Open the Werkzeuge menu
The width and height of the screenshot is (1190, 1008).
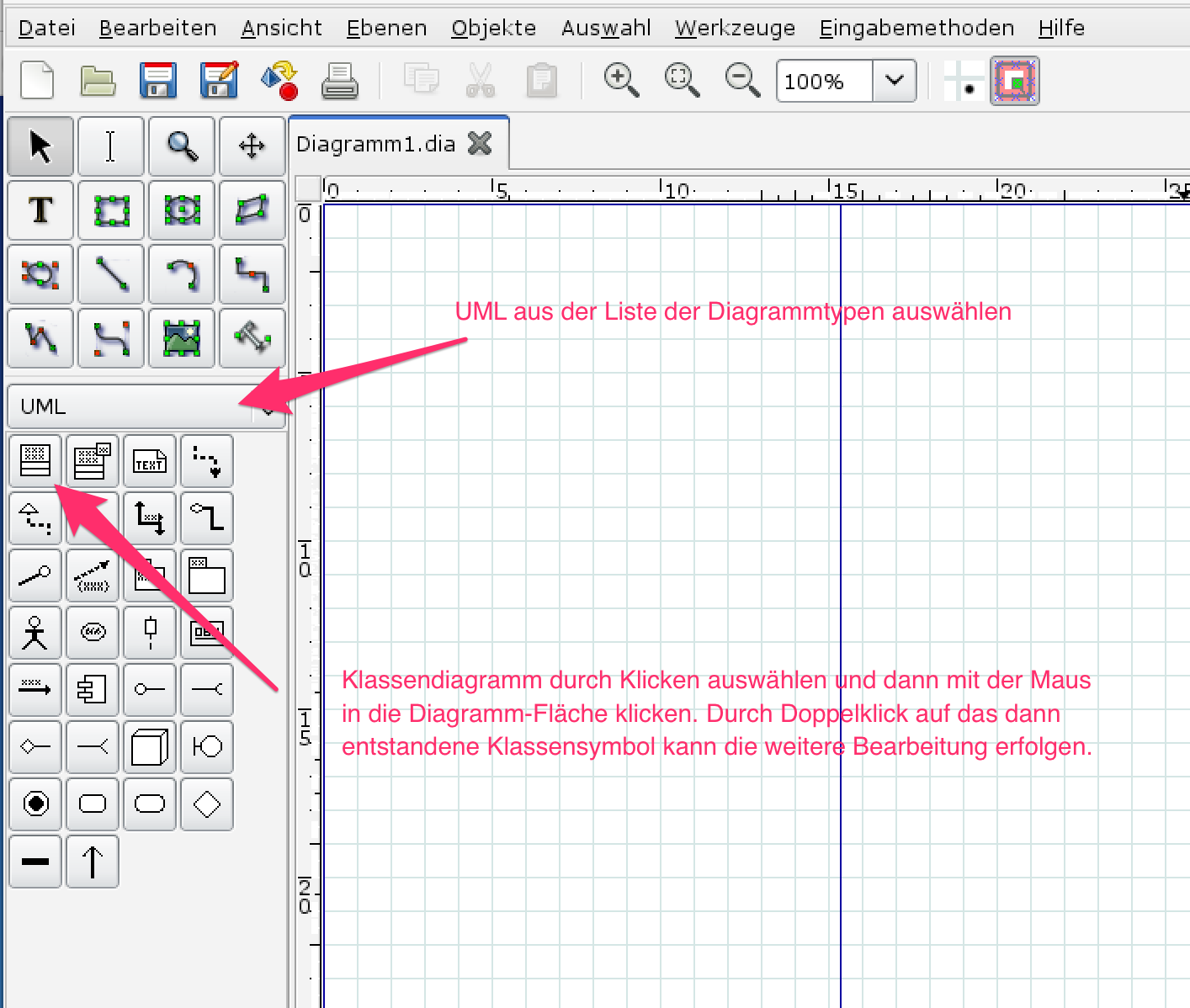[735, 28]
